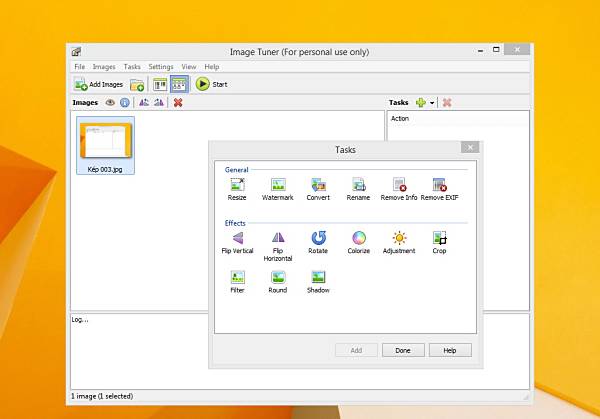Image resolution: width=600 pixels, height=419 pixels.
Task: Click the green Start button
Action: (212, 84)
